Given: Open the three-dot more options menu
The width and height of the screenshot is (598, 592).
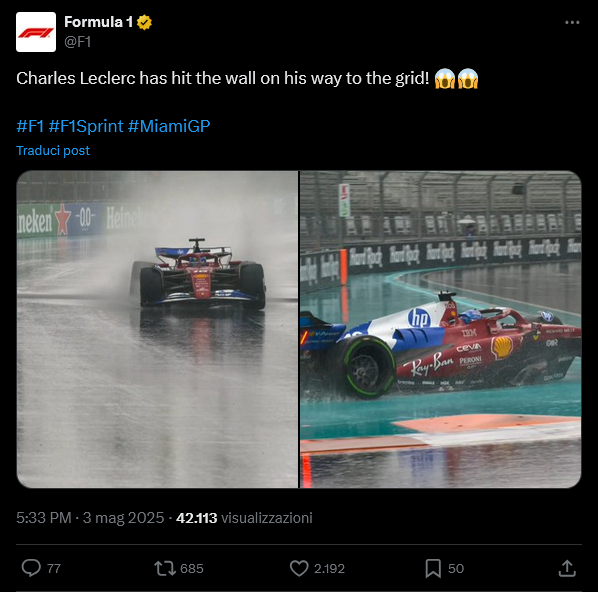Looking at the screenshot, I should tap(572, 23).
